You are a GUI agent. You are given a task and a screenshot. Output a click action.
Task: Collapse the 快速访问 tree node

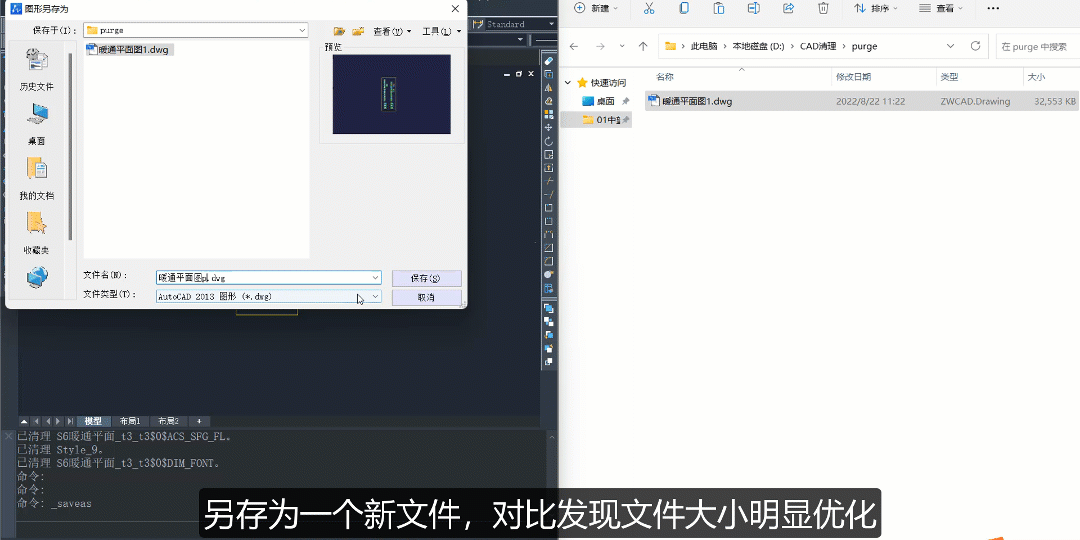tap(568, 83)
